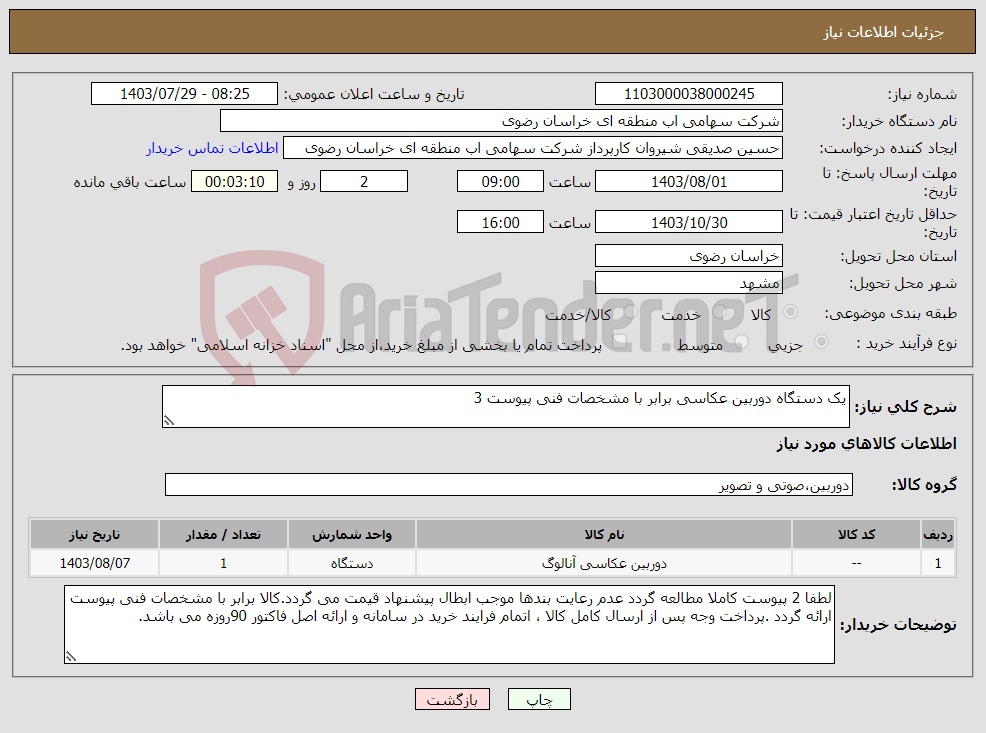Click the تعداد / مقدار column header
Screen dimensions: 986x733
223,534
